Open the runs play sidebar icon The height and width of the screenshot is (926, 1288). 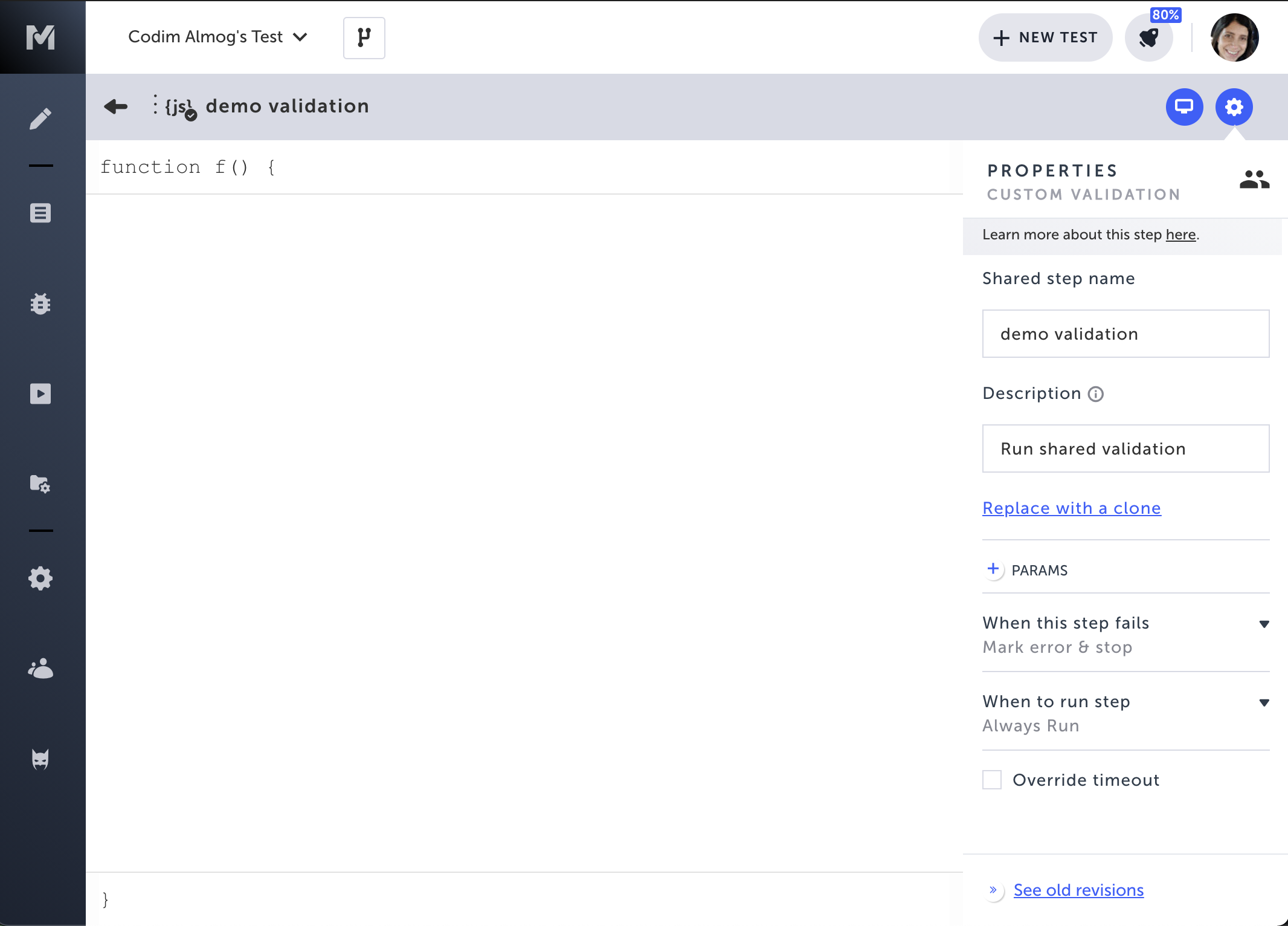[40, 394]
